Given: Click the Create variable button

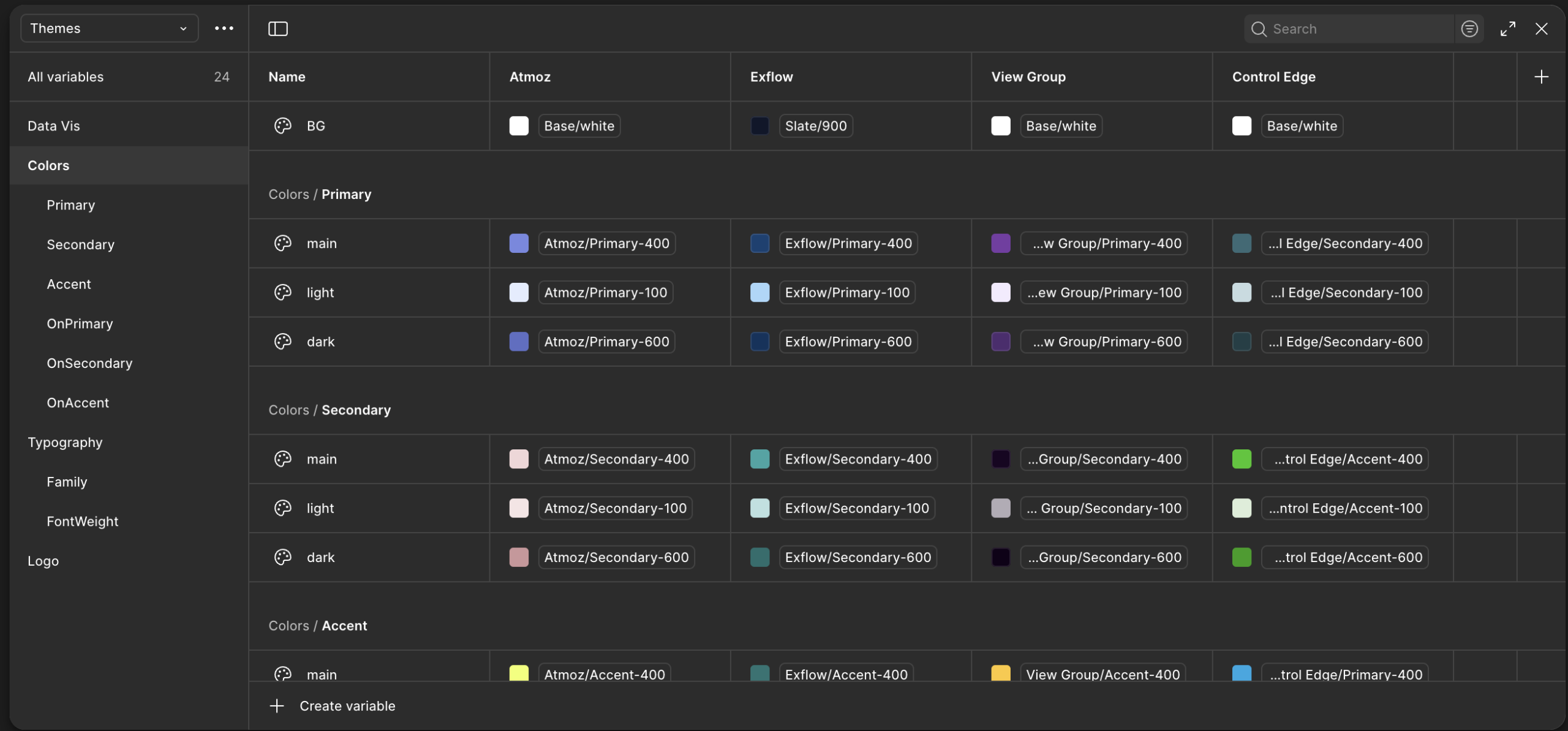Looking at the screenshot, I should click(x=347, y=706).
